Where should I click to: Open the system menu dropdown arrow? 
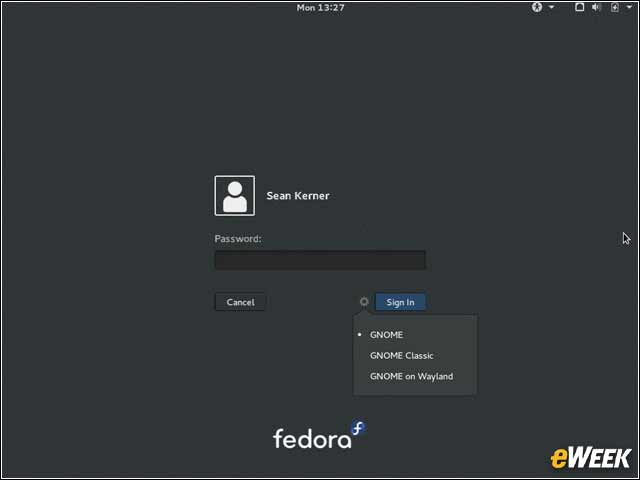tap(627, 8)
